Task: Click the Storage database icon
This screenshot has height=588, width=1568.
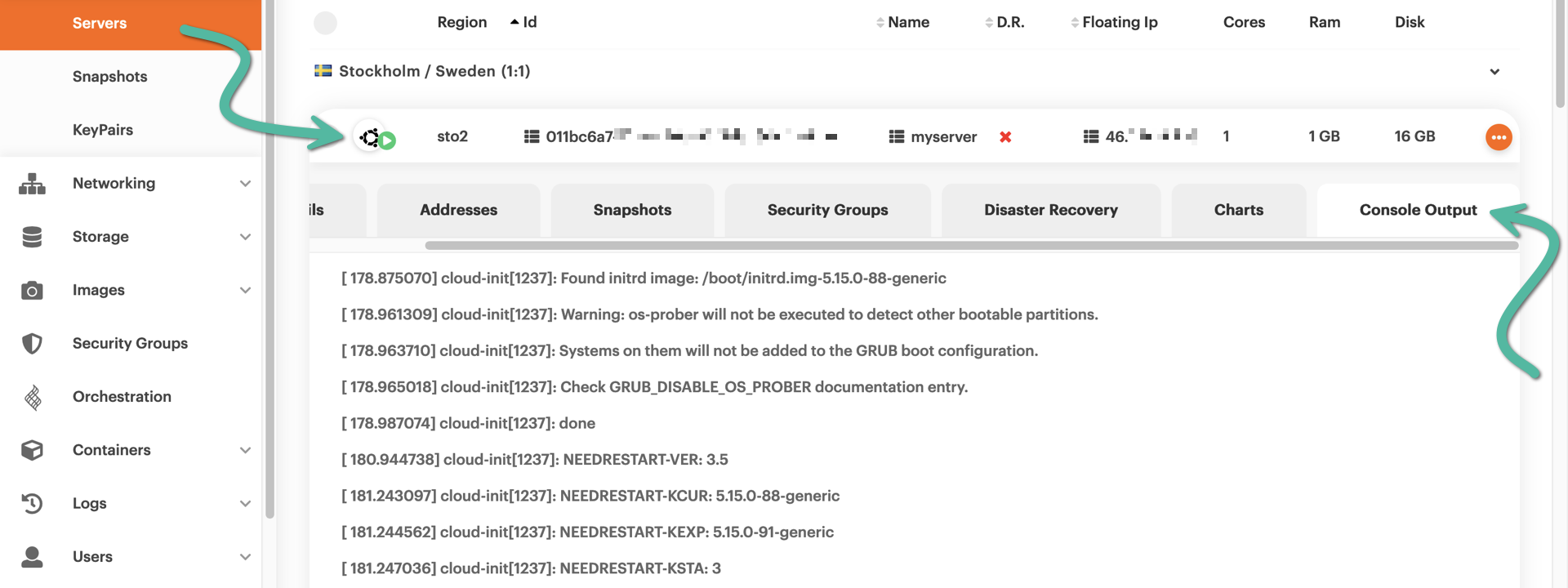Action: tap(32, 237)
